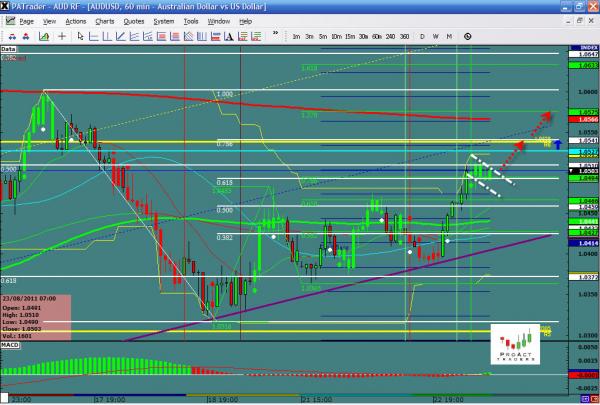Click the clock icon in timeframe bar
The height and width of the screenshot is (405, 600).
pos(467,36)
